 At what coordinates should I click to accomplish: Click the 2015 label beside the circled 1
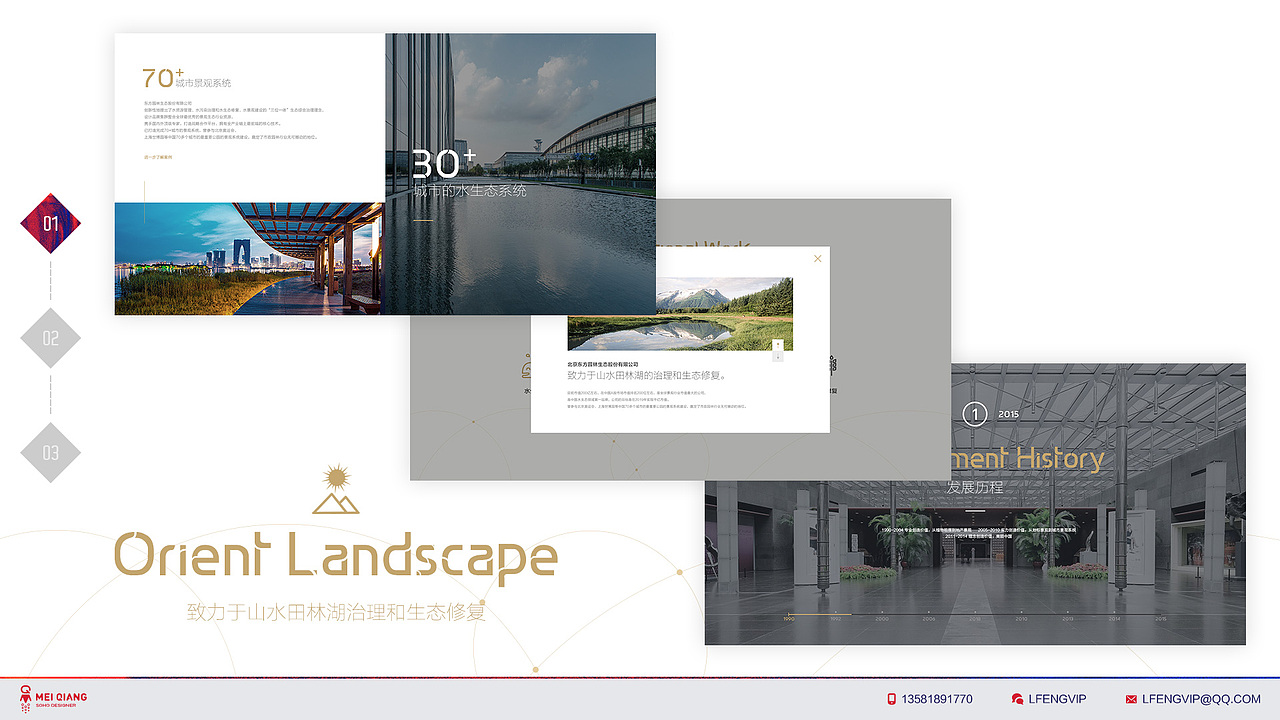pyautogui.click(x=1008, y=413)
